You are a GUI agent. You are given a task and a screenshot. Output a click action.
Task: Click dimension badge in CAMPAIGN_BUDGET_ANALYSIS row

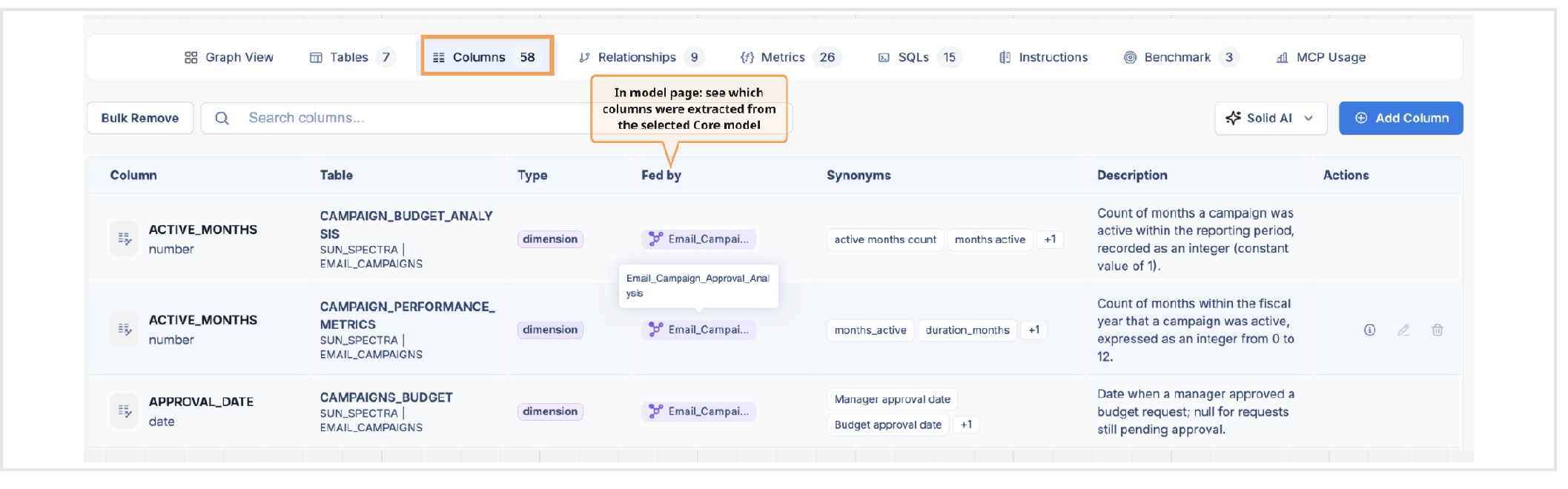point(550,239)
